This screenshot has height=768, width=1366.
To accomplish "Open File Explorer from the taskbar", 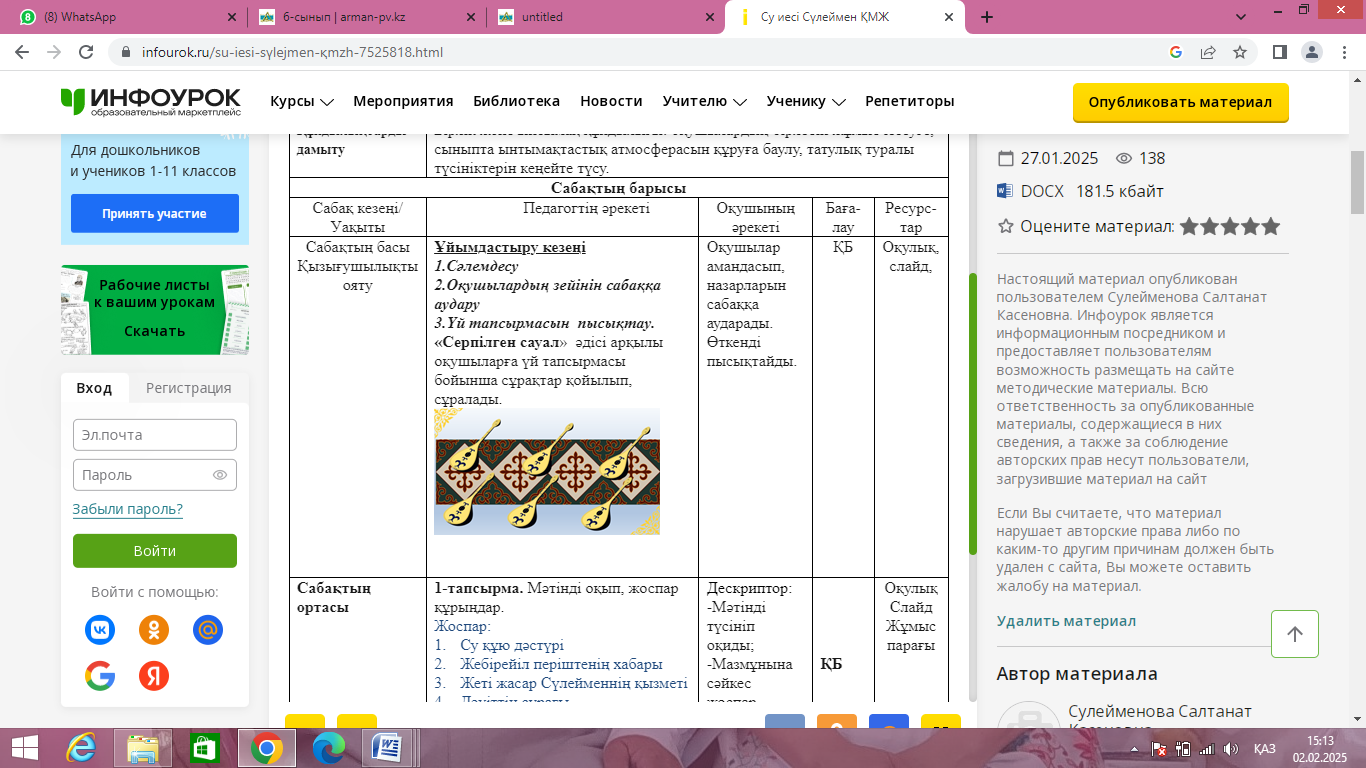I will (143, 748).
